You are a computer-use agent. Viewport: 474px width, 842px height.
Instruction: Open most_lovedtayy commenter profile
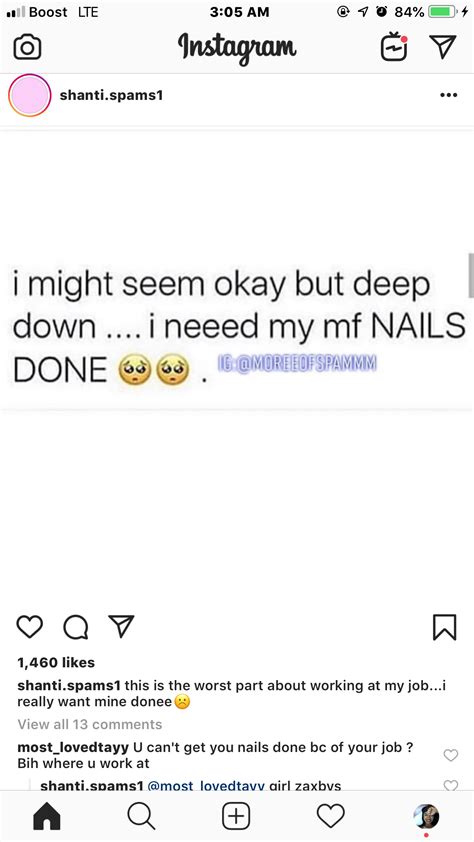tap(73, 747)
